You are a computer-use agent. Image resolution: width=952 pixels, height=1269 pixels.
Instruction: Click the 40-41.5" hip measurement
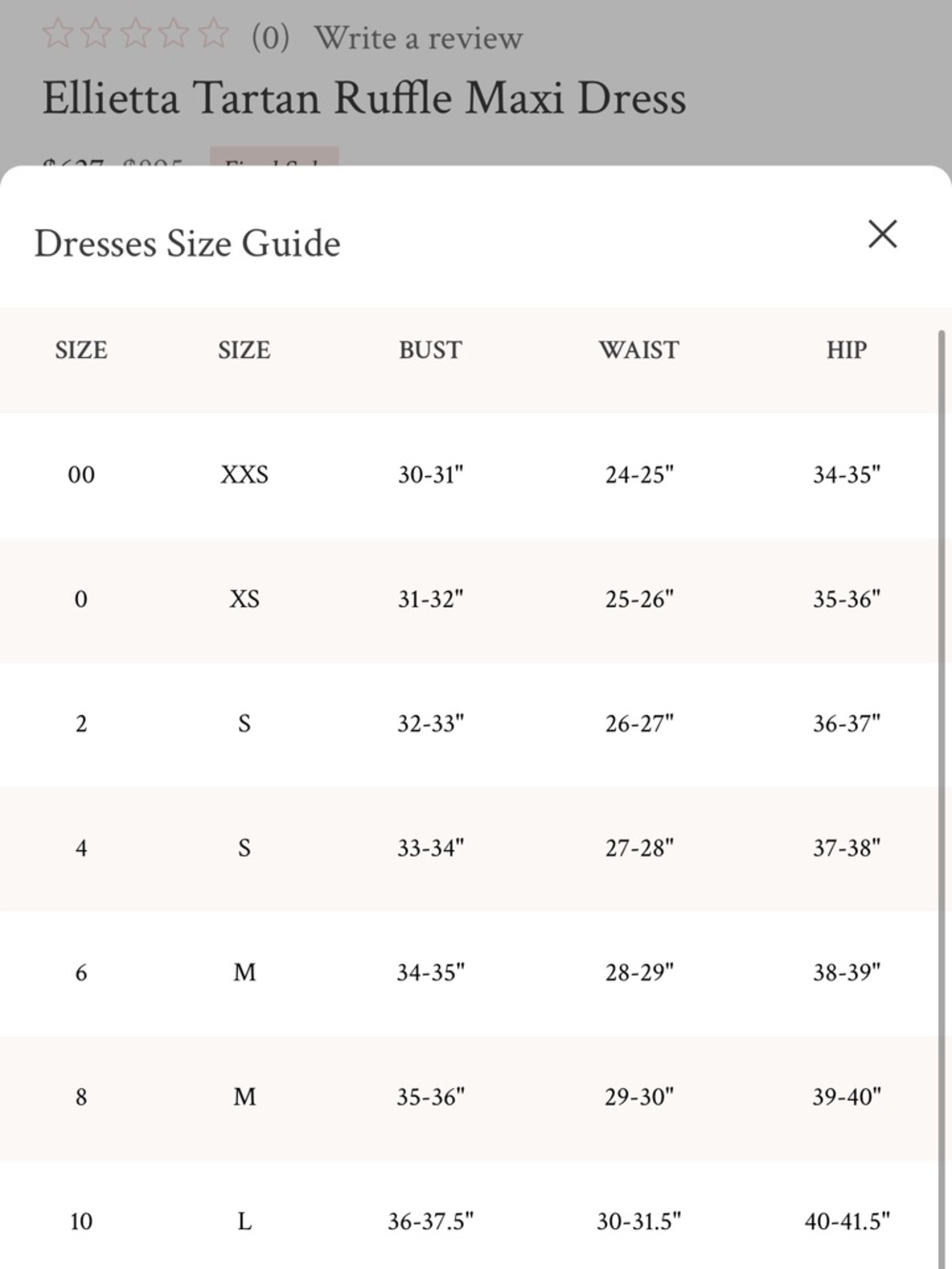(x=846, y=1220)
